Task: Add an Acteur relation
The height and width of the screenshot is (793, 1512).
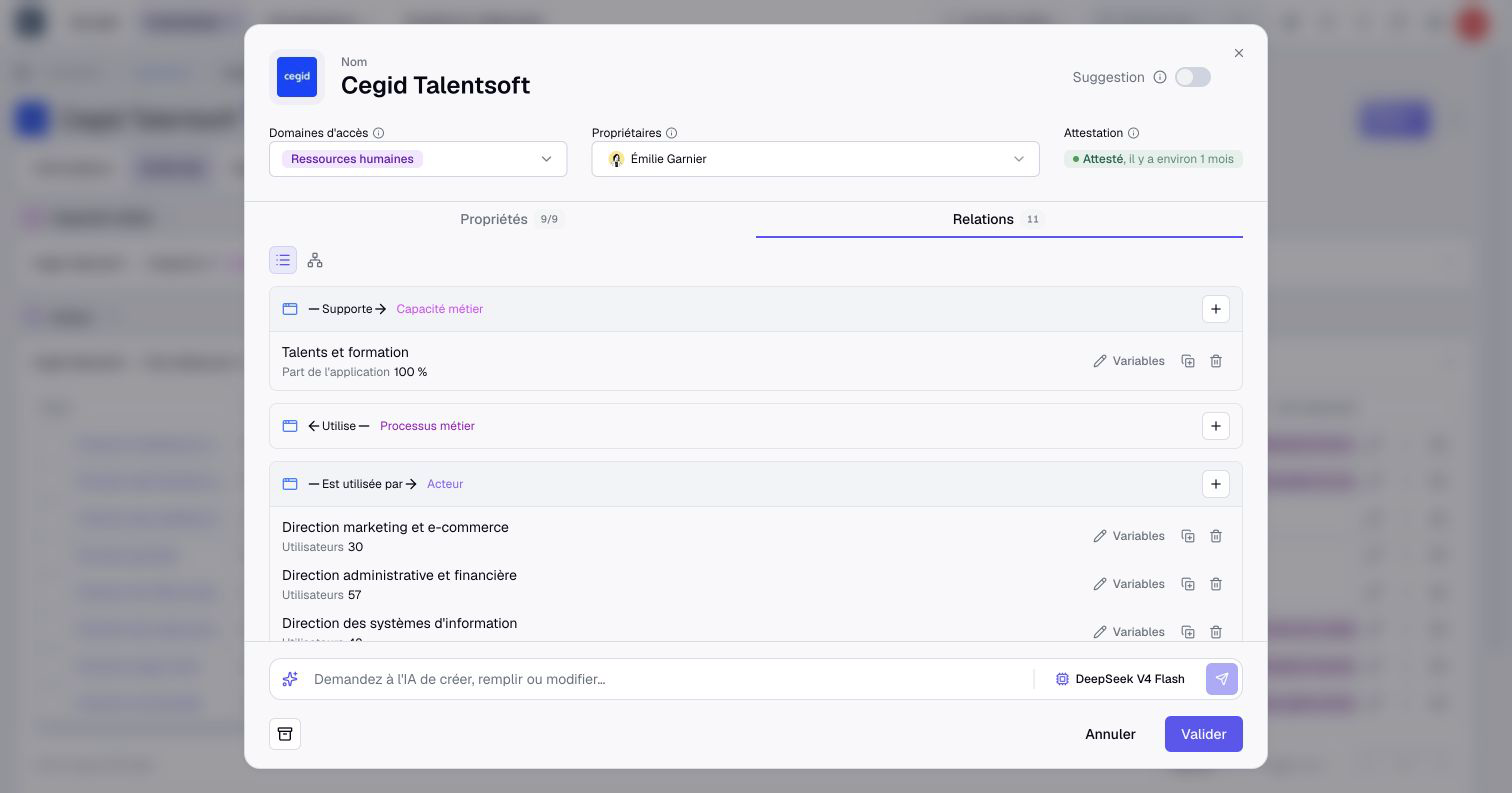Action: click(1216, 484)
